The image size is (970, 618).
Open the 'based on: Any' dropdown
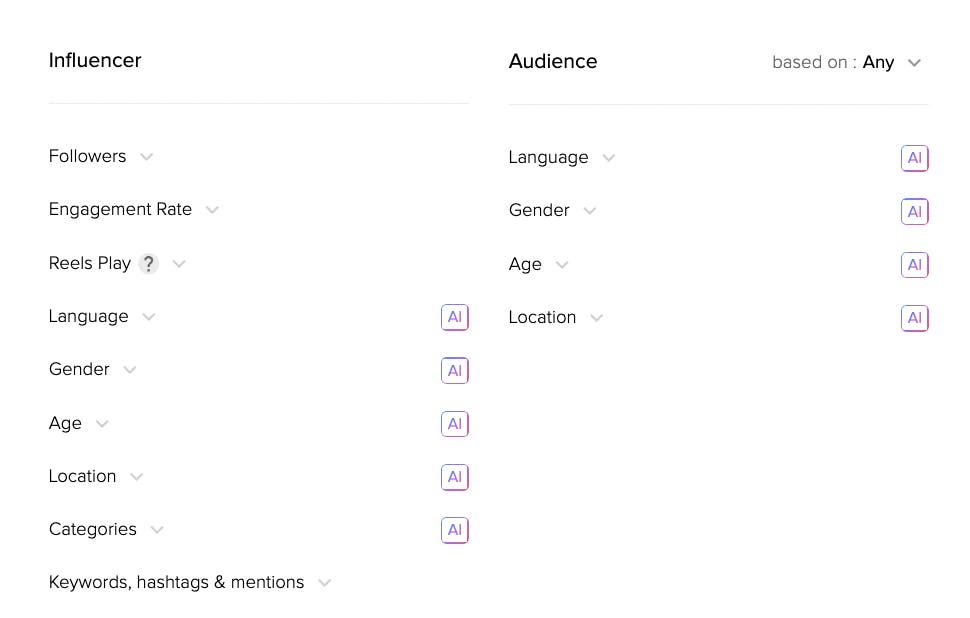913,63
